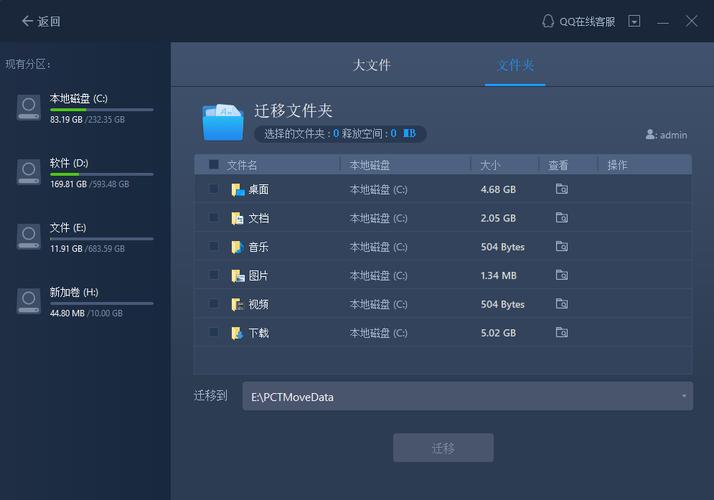This screenshot has width=714, height=500.
Task: Select the 本地磁盘 (C:) partition
Action: [85, 108]
